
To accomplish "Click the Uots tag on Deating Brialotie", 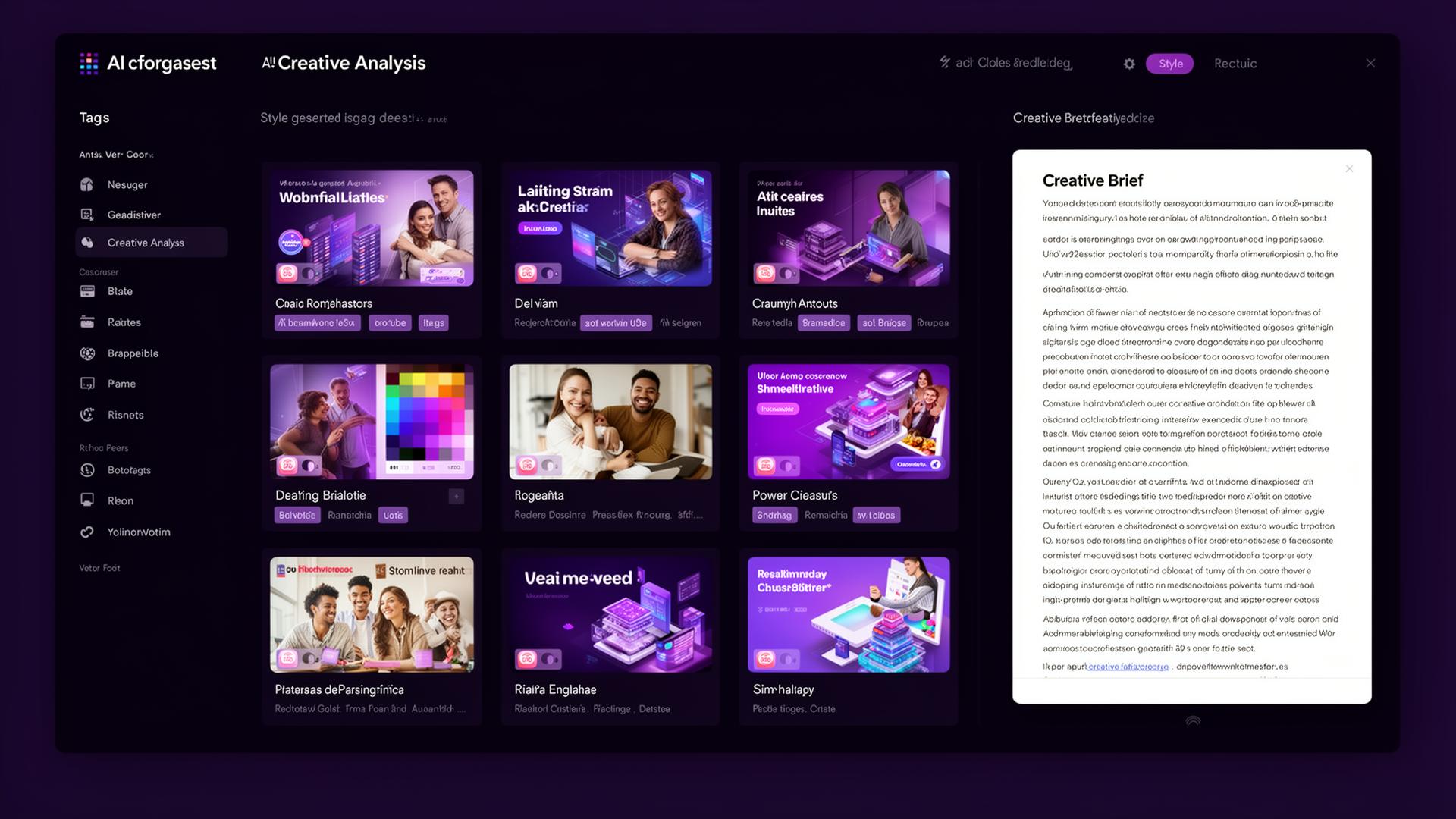I will 393,516.
